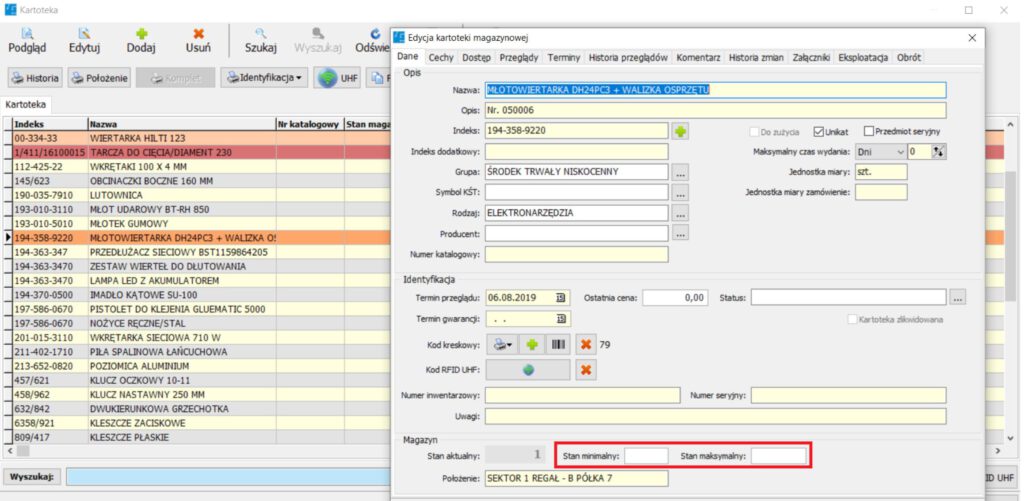This screenshot has height=501, width=1024.
Task: Open Termin przeglądu calendar picker
Action: click(561, 298)
